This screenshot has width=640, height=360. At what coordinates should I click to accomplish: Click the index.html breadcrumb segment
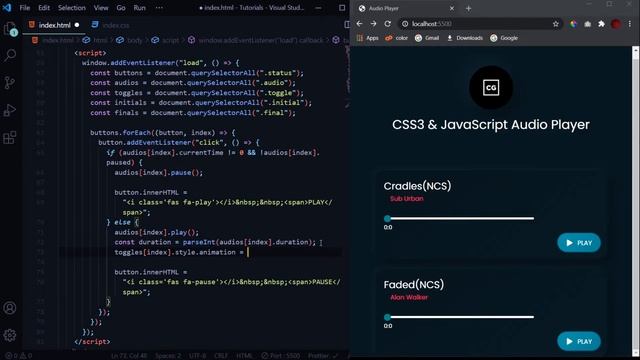(x=53, y=40)
